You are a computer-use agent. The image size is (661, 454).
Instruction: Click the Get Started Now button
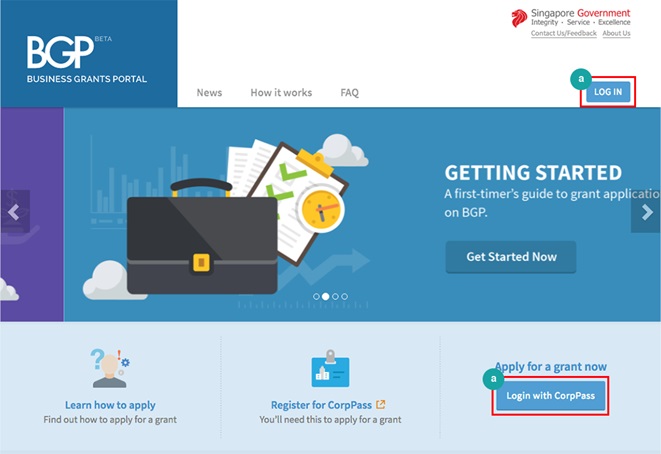[x=511, y=257]
